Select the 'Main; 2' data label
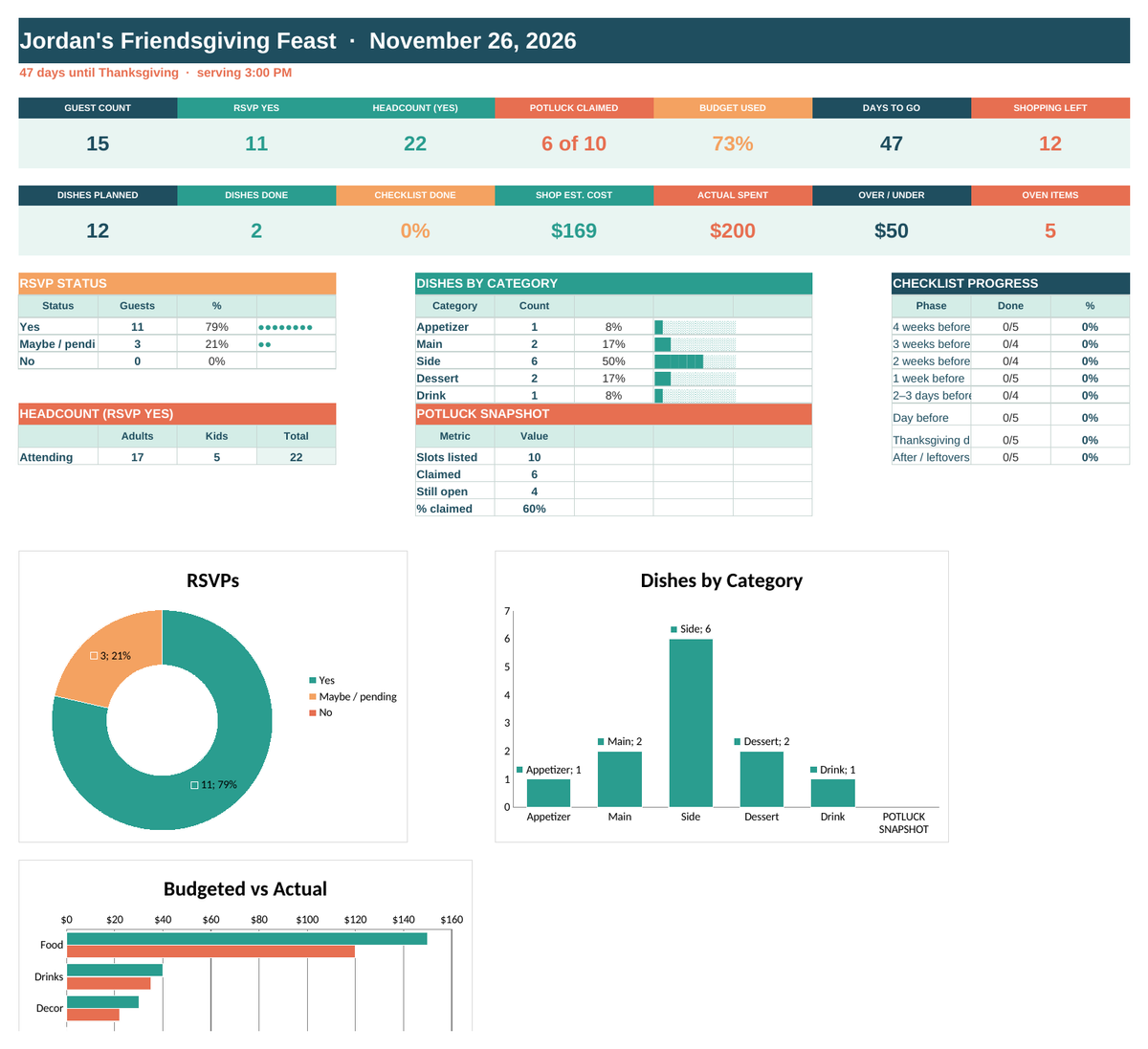This screenshot has height=1049, width=1148. click(x=620, y=742)
